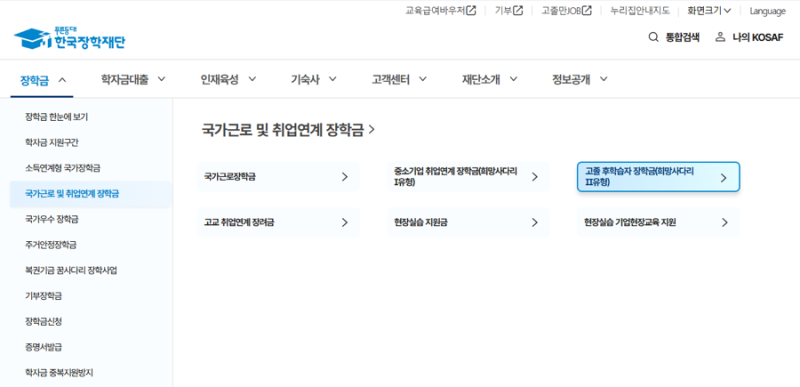Click the 한국장학재단 logo

69,39
